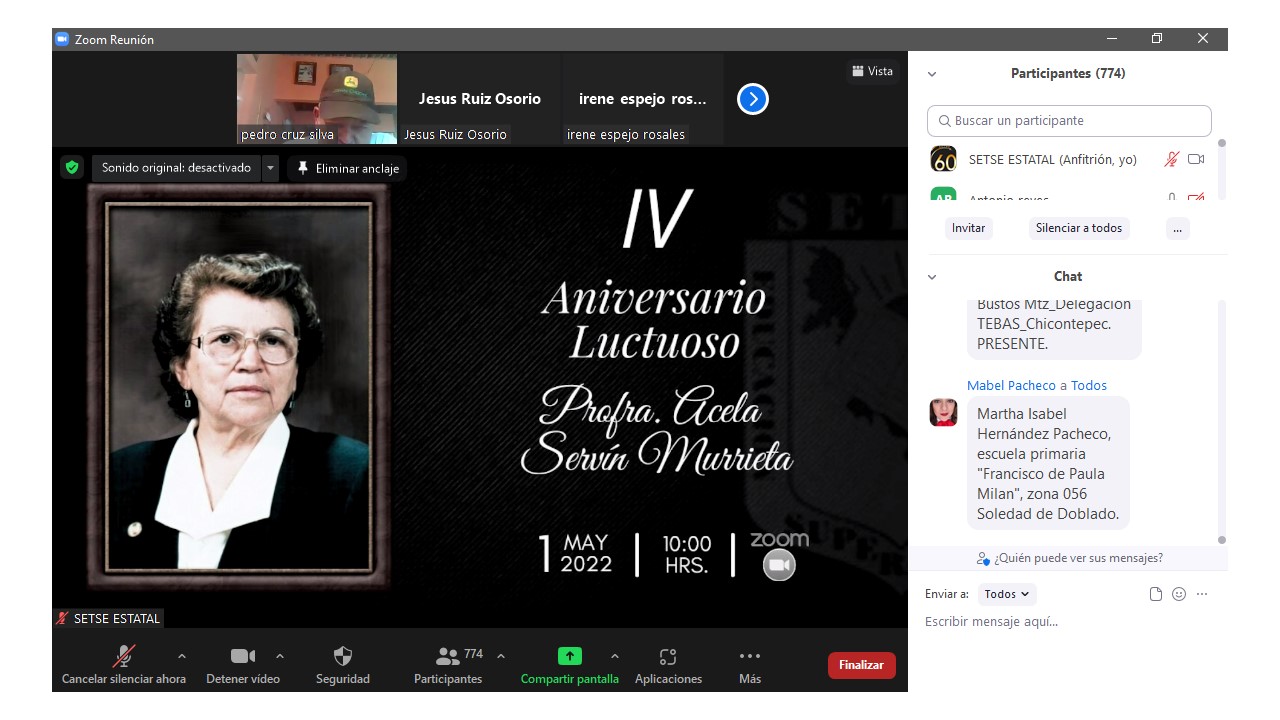The height and width of the screenshot is (720, 1280).
Task: Open the Sonido original dropdown arrow
Action: pyautogui.click(x=270, y=168)
